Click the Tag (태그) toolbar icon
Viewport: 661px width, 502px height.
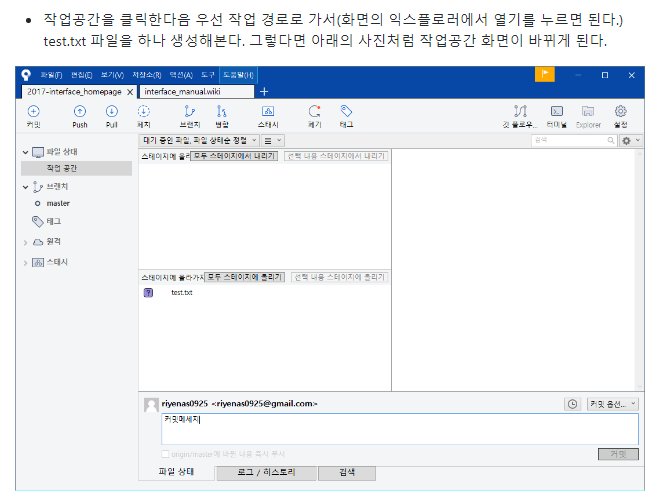point(346,112)
